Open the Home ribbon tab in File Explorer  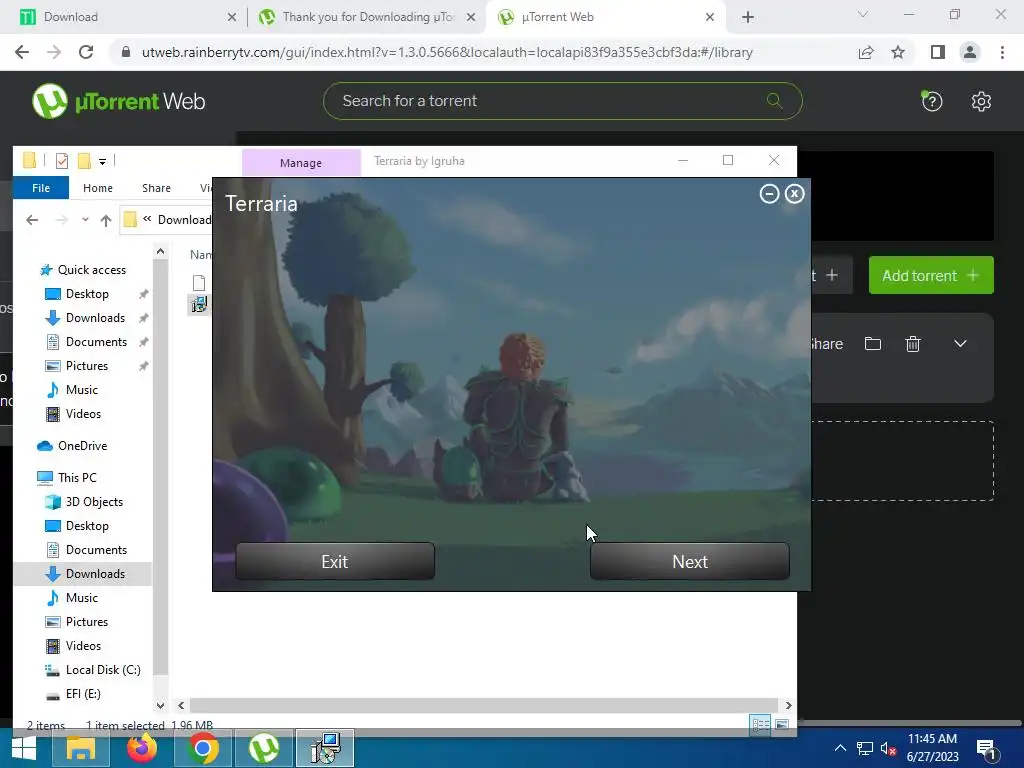[98, 188]
